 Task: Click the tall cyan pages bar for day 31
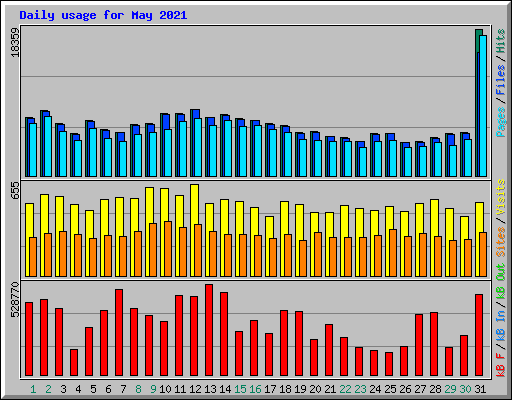click(483, 106)
